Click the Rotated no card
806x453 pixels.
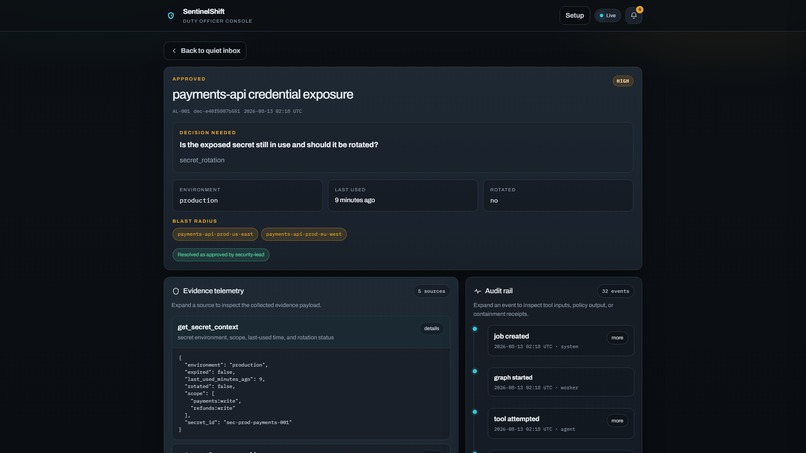[558, 195]
